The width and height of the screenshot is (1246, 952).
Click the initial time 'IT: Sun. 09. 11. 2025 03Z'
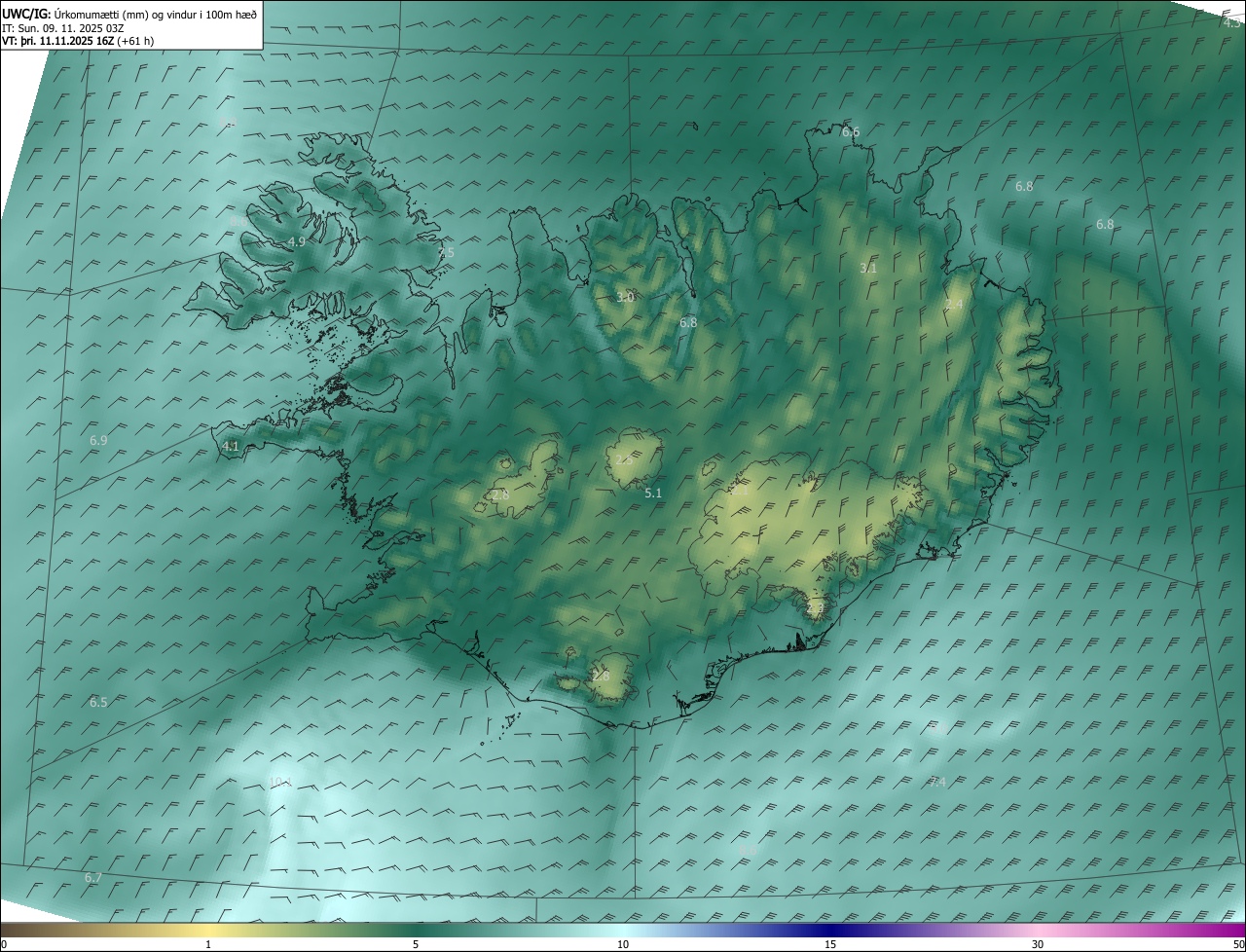pos(63,28)
